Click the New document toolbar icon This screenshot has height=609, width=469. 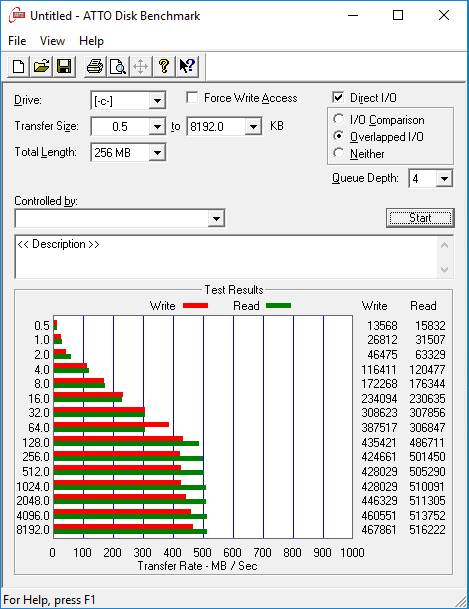(18, 66)
